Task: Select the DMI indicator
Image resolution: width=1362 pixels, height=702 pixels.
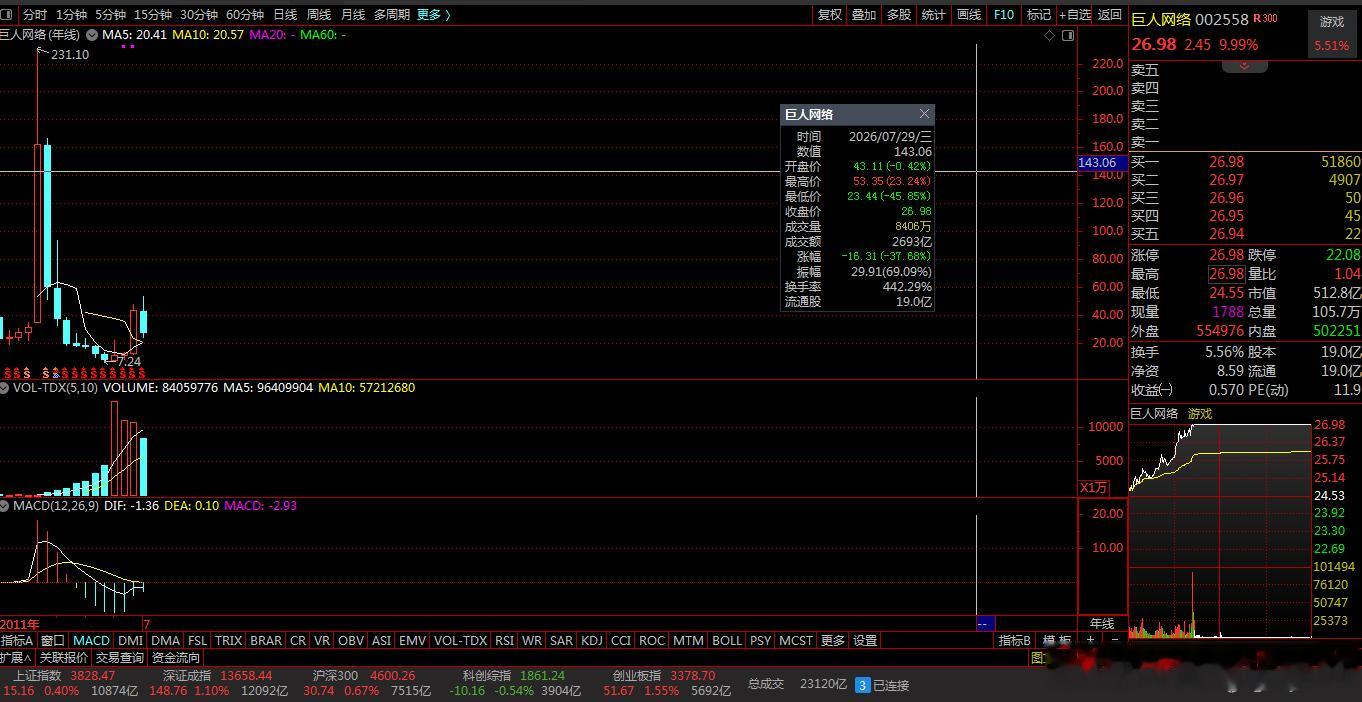Action: click(130, 640)
